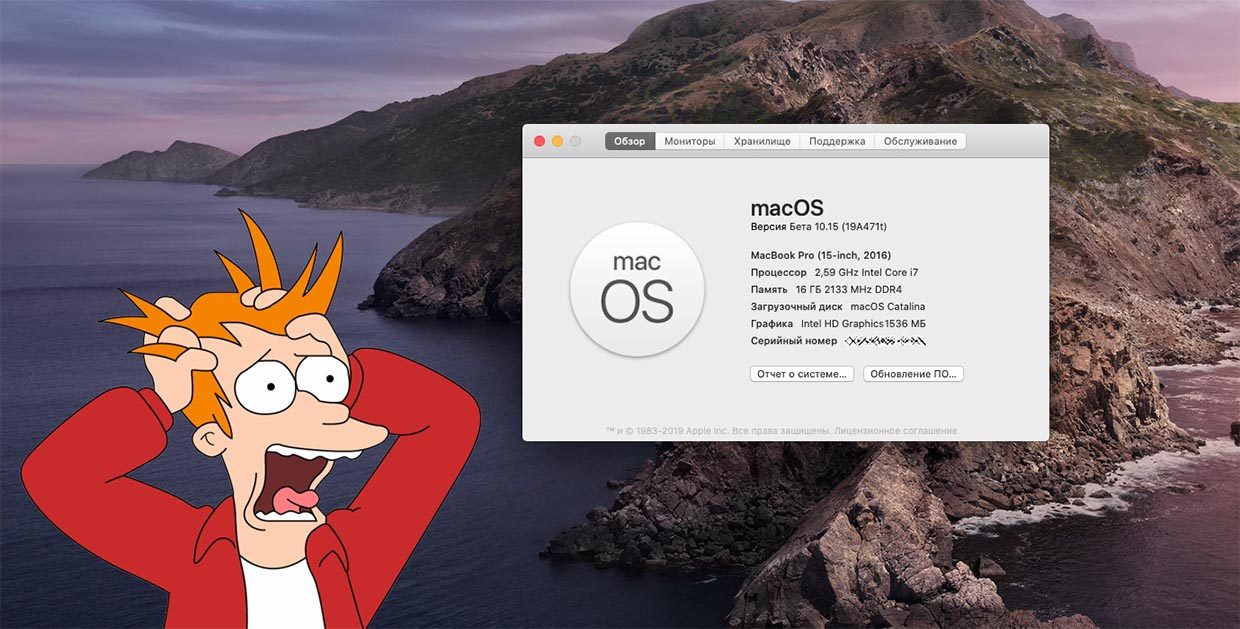Screen dimensions: 1240x629
Task: Select the Хранилище tab
Action: [x=762, y=141]
